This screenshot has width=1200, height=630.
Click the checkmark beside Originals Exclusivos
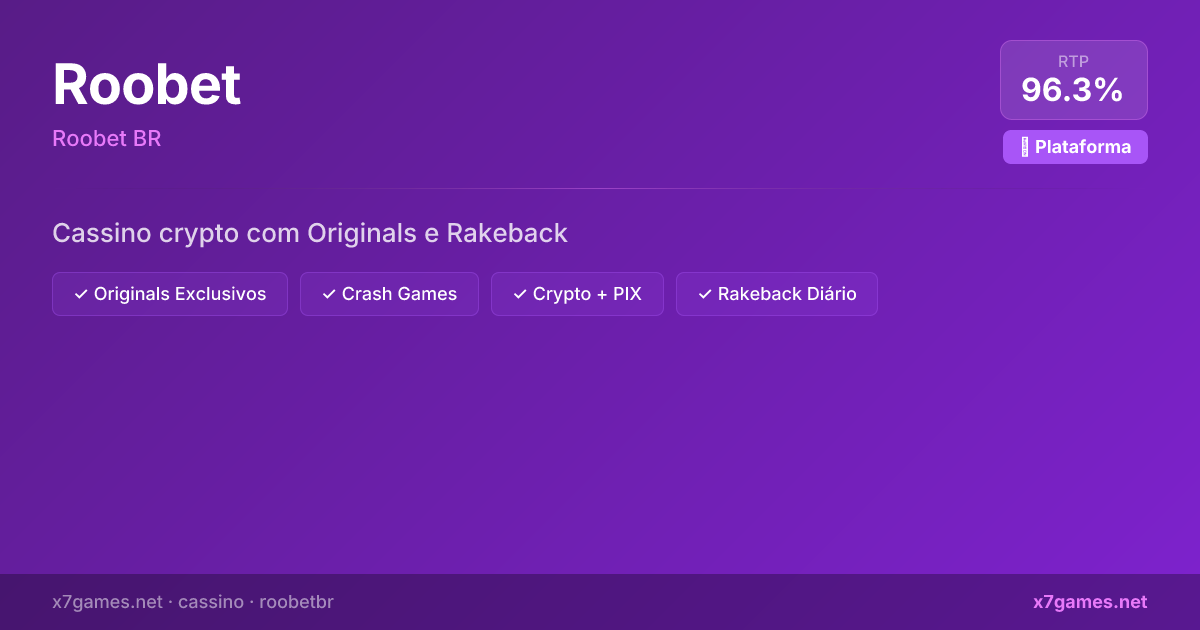[81, 294]
